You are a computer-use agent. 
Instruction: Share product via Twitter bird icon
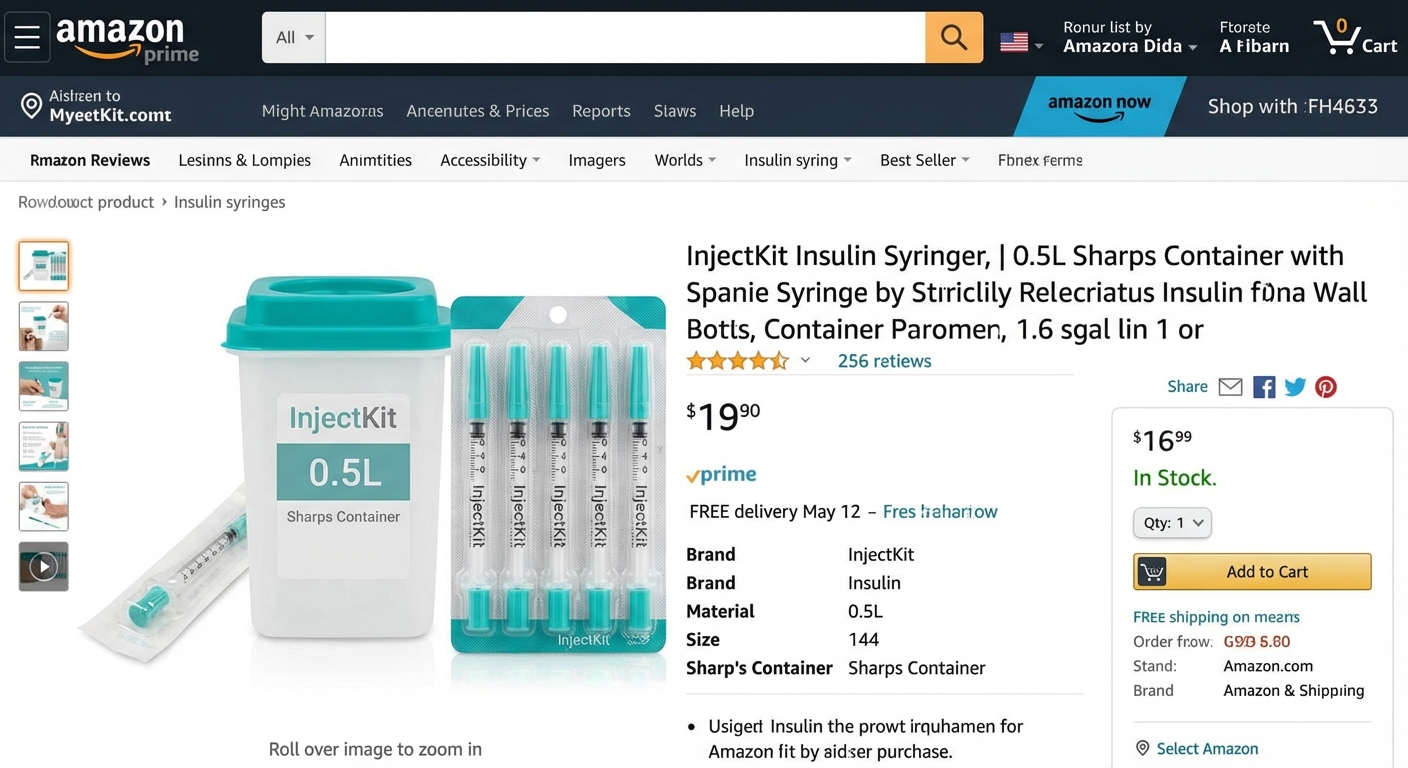[1295, 387]
